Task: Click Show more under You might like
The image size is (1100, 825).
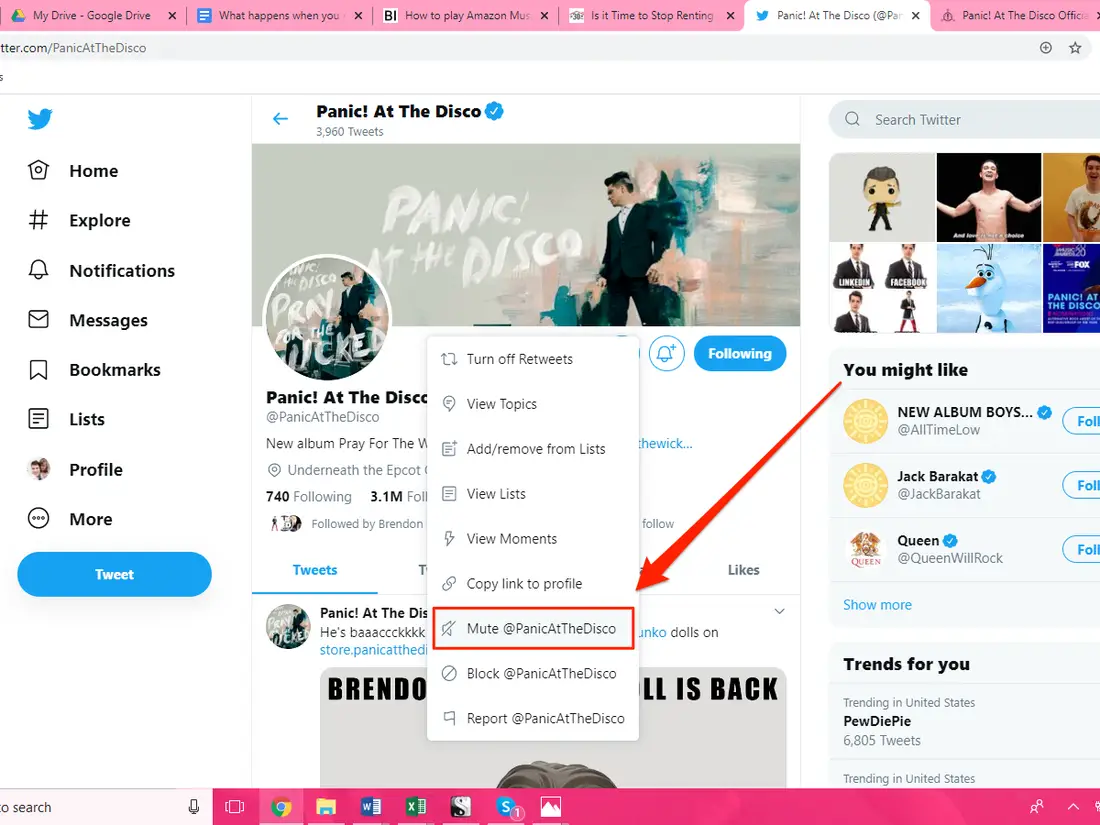Action: (x=877, y=605)
